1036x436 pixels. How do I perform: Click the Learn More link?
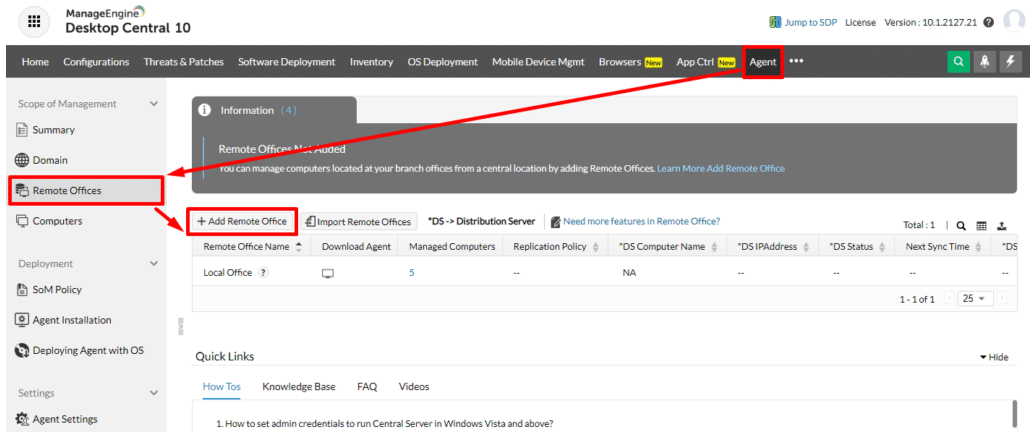(x=681, y=168)
